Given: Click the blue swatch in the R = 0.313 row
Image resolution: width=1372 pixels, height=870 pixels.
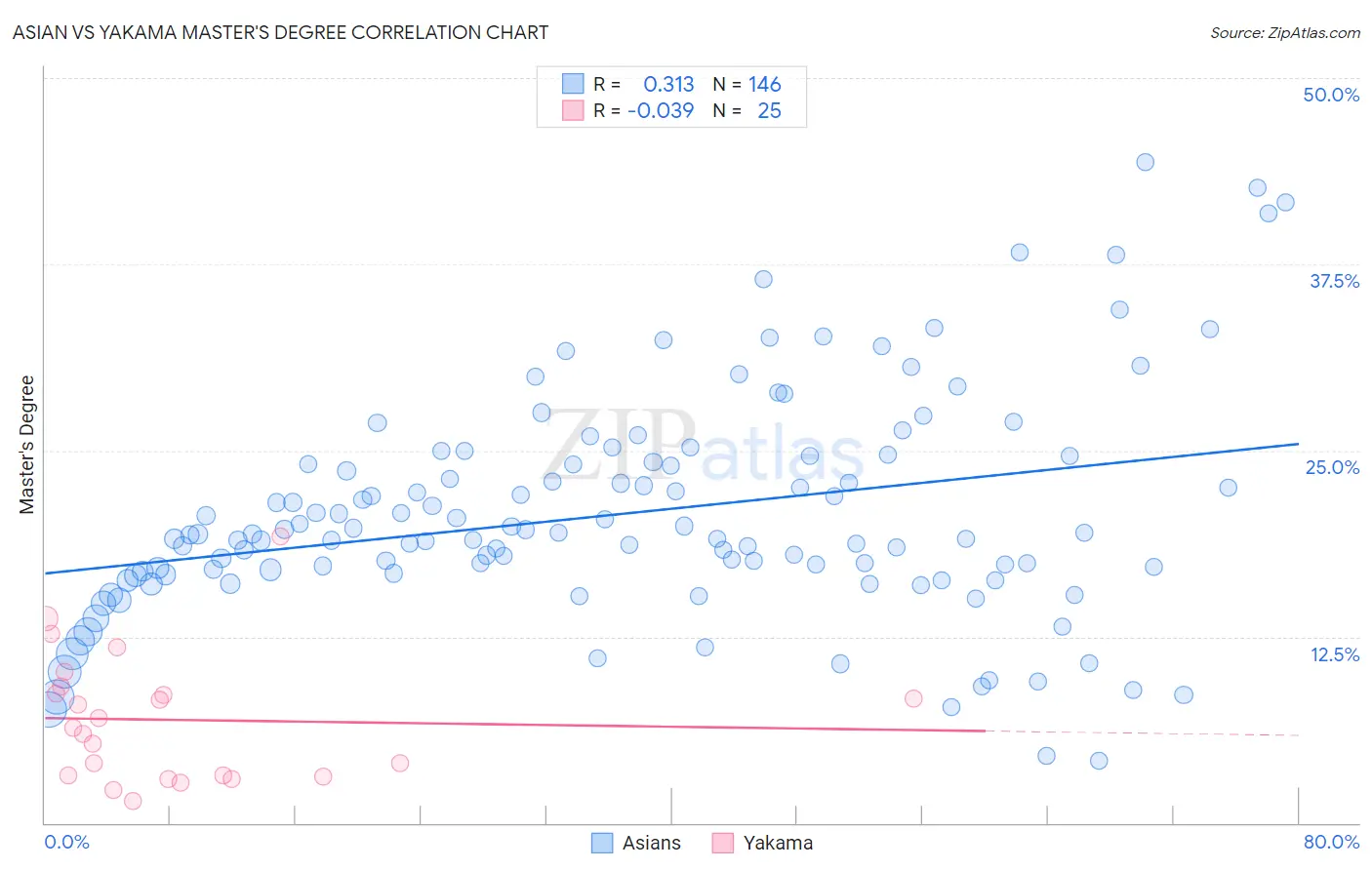Looking at the screenshot, I should [x=573, y=84].
